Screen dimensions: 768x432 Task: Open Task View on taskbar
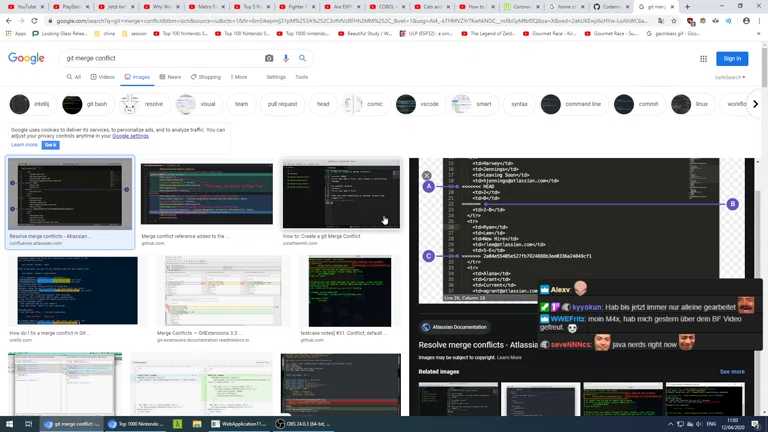[x=28, y=424]
